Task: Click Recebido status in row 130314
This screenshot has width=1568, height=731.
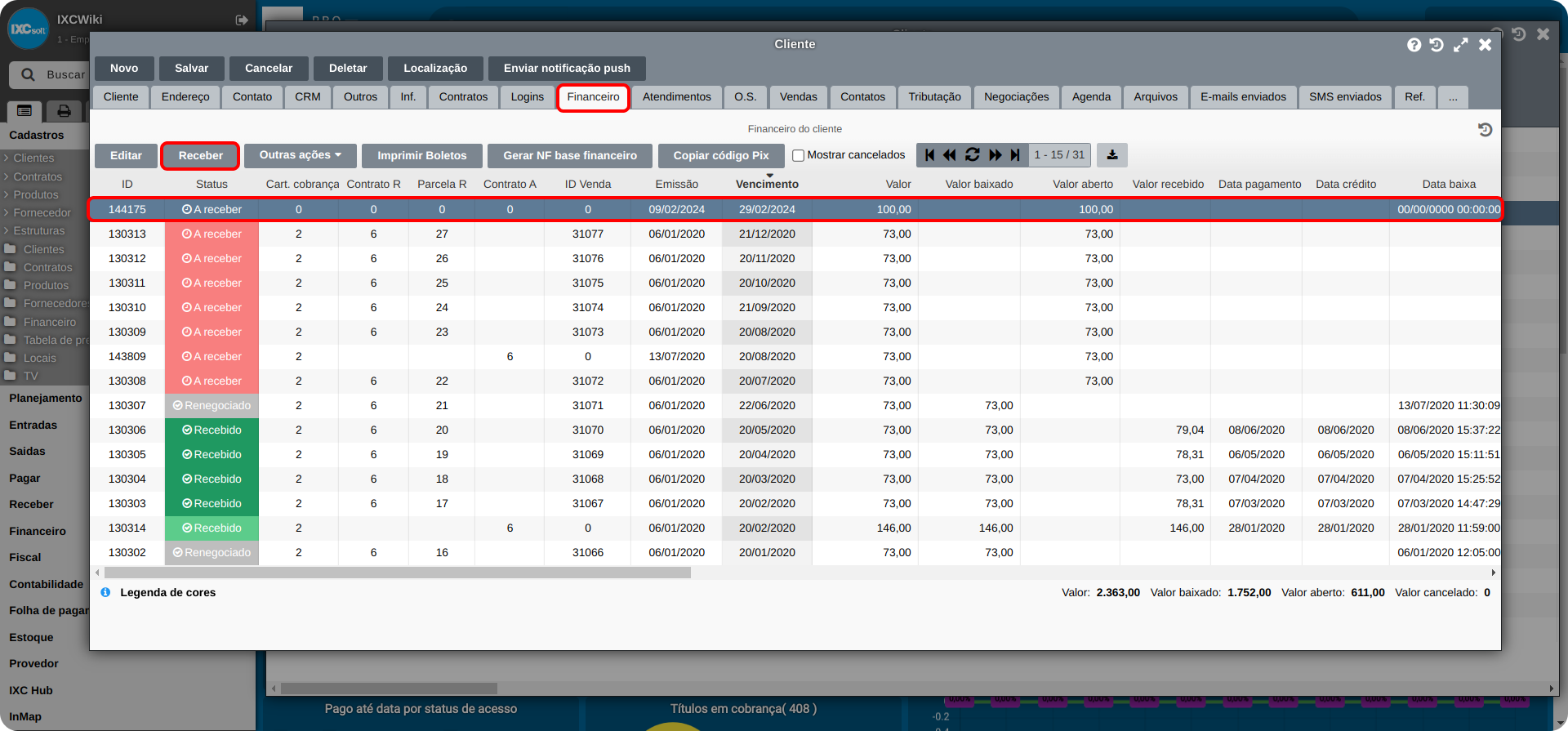Action: coord(212,528)
